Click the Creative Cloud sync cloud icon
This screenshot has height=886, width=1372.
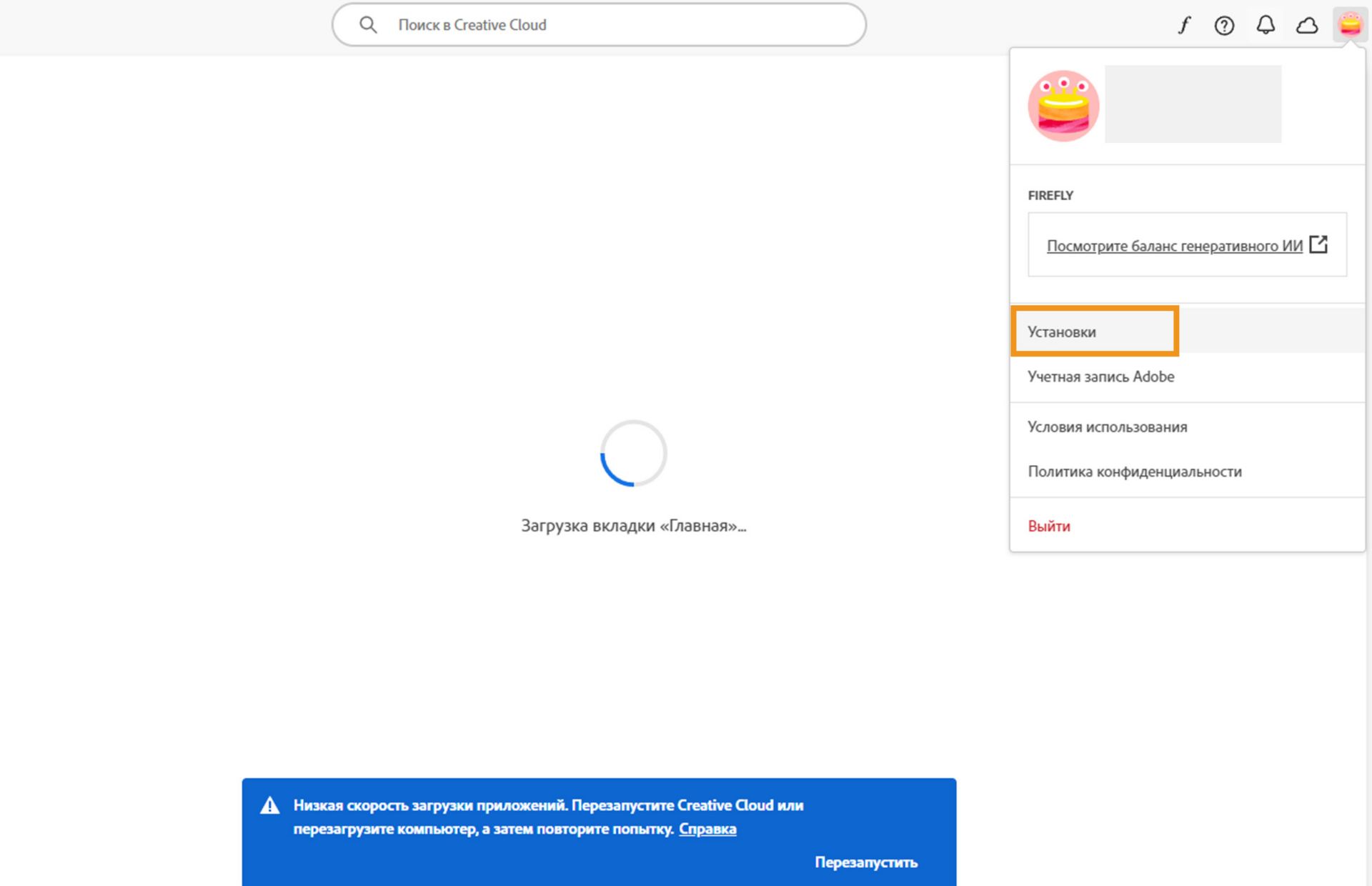1308,25
